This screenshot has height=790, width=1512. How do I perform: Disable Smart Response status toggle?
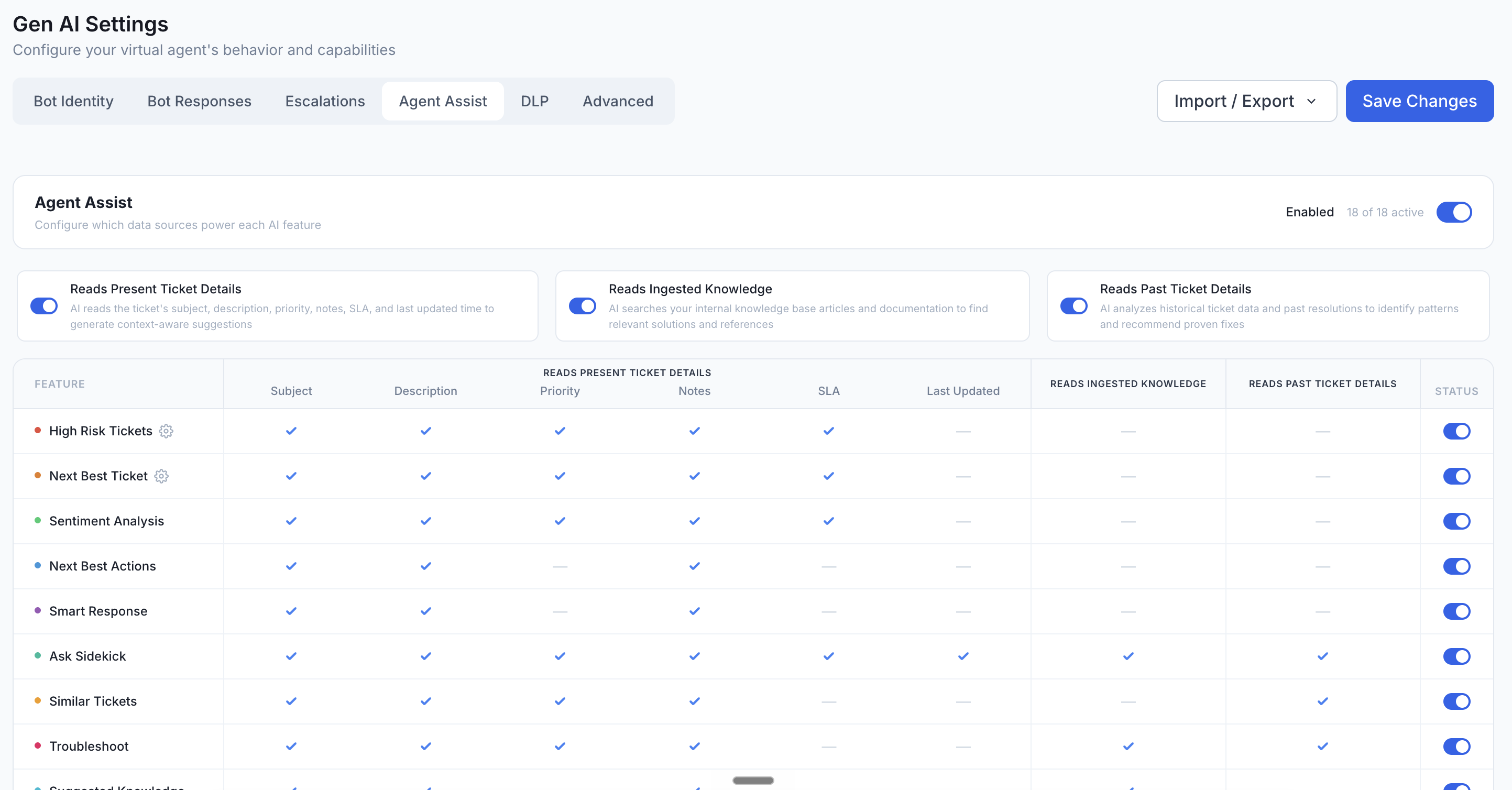tap(1456, 611)
